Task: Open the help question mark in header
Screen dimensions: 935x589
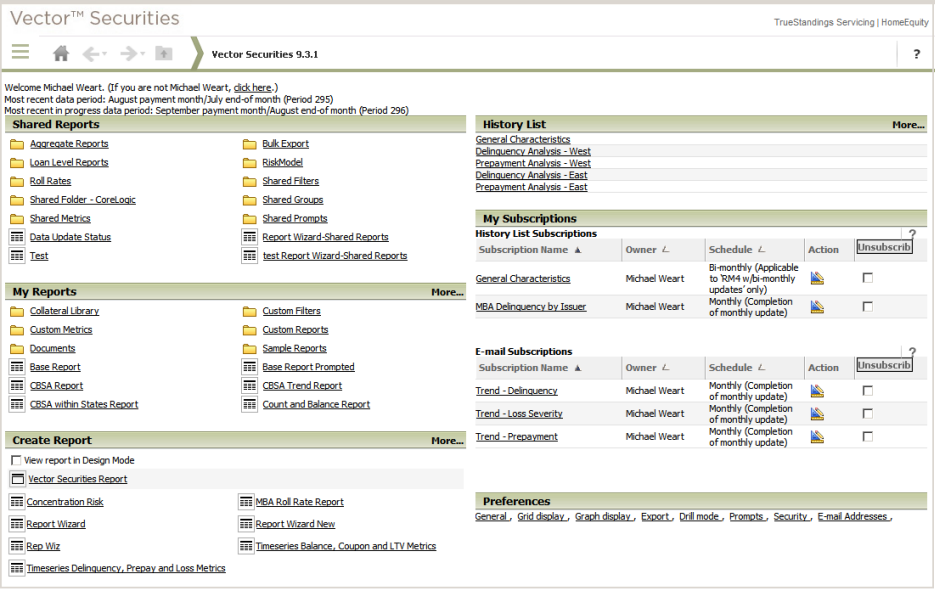Action: tap(917, 54)
